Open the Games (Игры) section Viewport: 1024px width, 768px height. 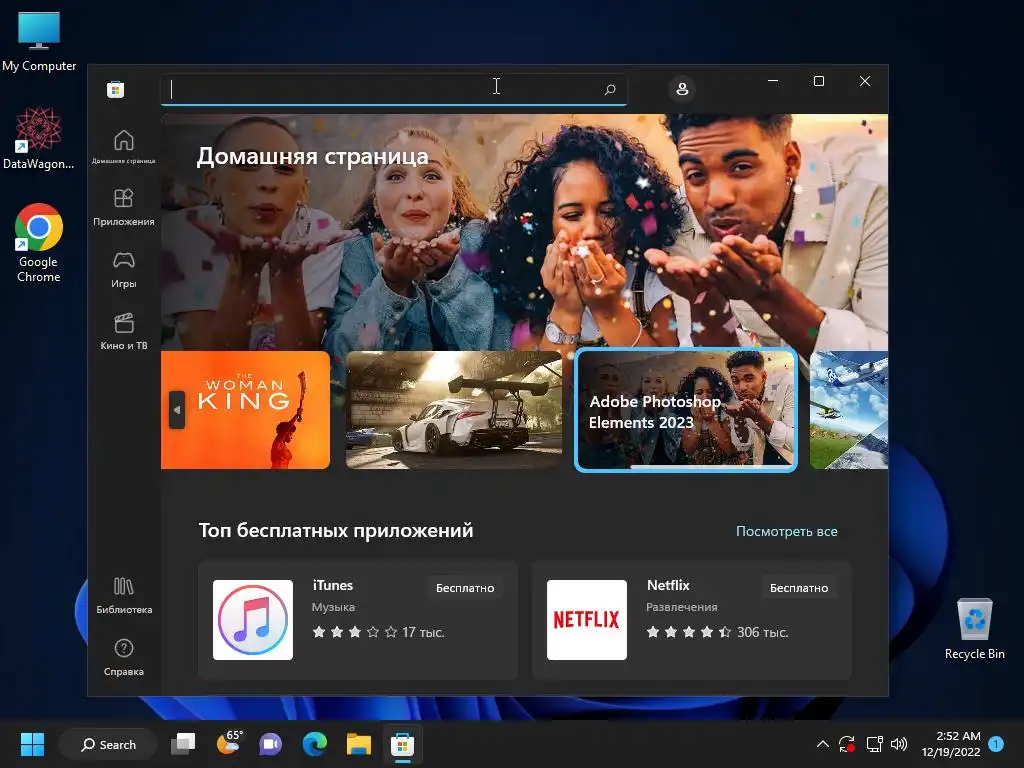(x=123, y=269)
